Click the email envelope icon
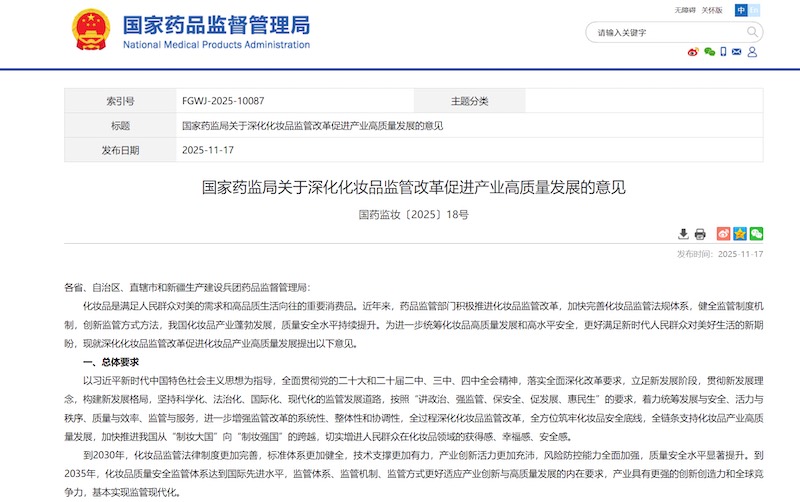The height and width of the screenshot is (502, 800). coord(739,52)
